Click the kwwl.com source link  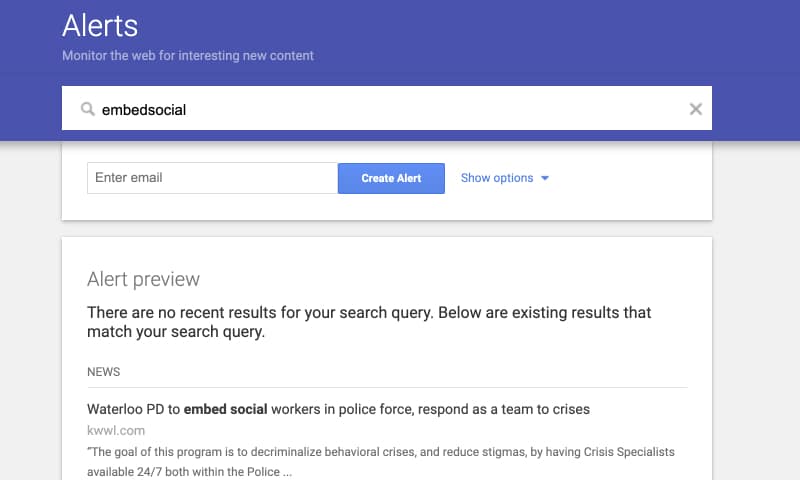pos(116,431)
